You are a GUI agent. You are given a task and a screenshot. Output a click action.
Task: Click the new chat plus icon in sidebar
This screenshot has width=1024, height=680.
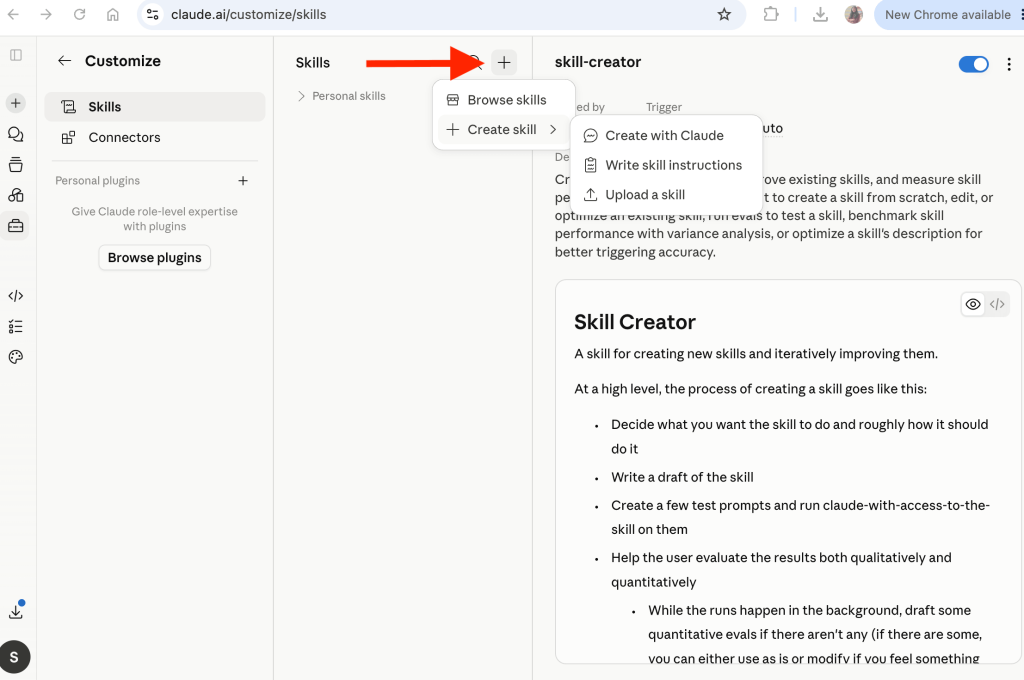pyautogui.click(x=16, y=103)
